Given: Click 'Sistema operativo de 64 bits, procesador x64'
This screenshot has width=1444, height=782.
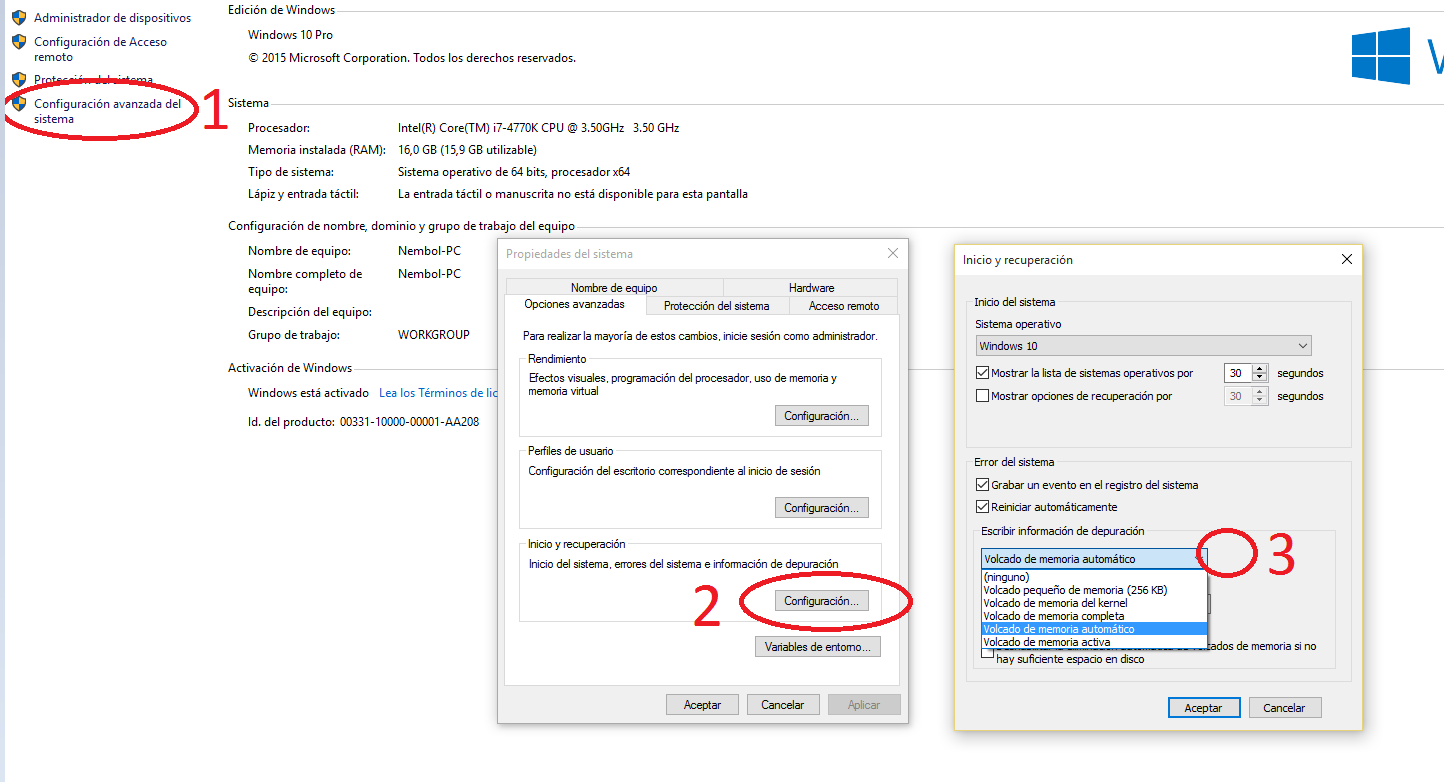Looking at the screenshot, I should click(x=514, y=172).
